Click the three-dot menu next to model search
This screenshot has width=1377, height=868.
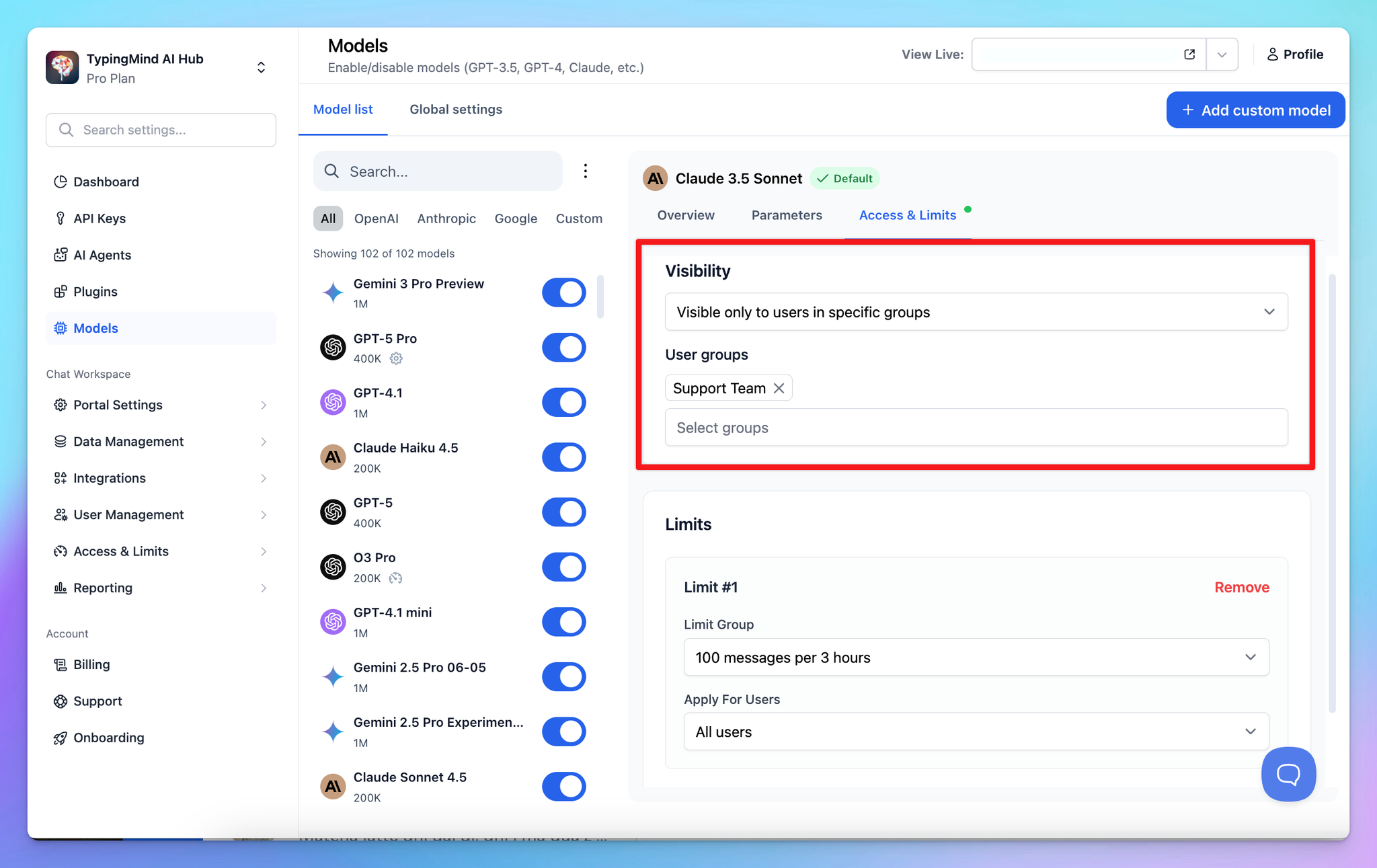coord(585,171)
